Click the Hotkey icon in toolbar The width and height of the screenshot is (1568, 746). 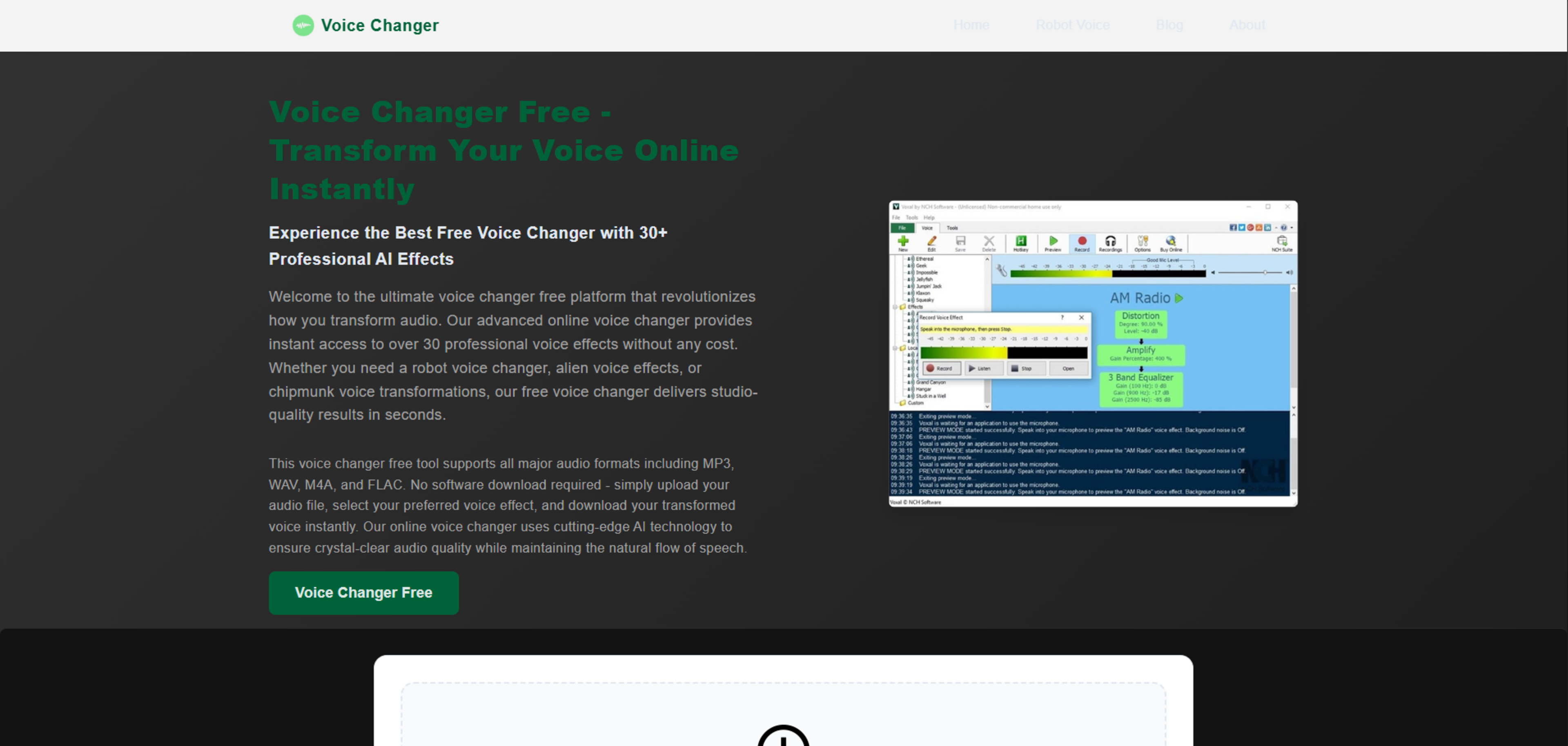[1021, 242]
